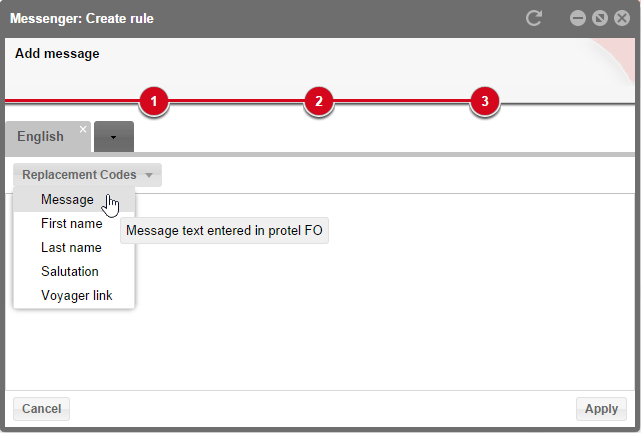The width and height of the screenshot is (641, 433).
Task: Switch to the English tab
Action: [x=40, y=137]
